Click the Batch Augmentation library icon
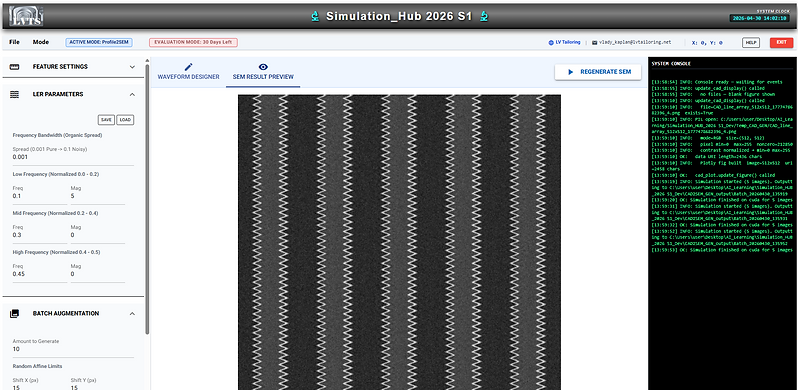The height and width of the screenshot is (390, 798). tap(14, 314)
